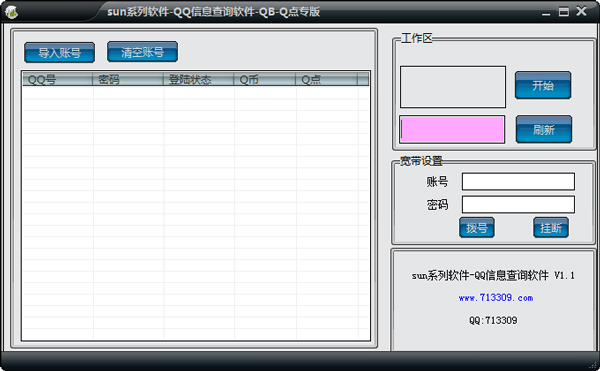
Task: Dial broadband with the 拨号 button
Action: (477, 228)
